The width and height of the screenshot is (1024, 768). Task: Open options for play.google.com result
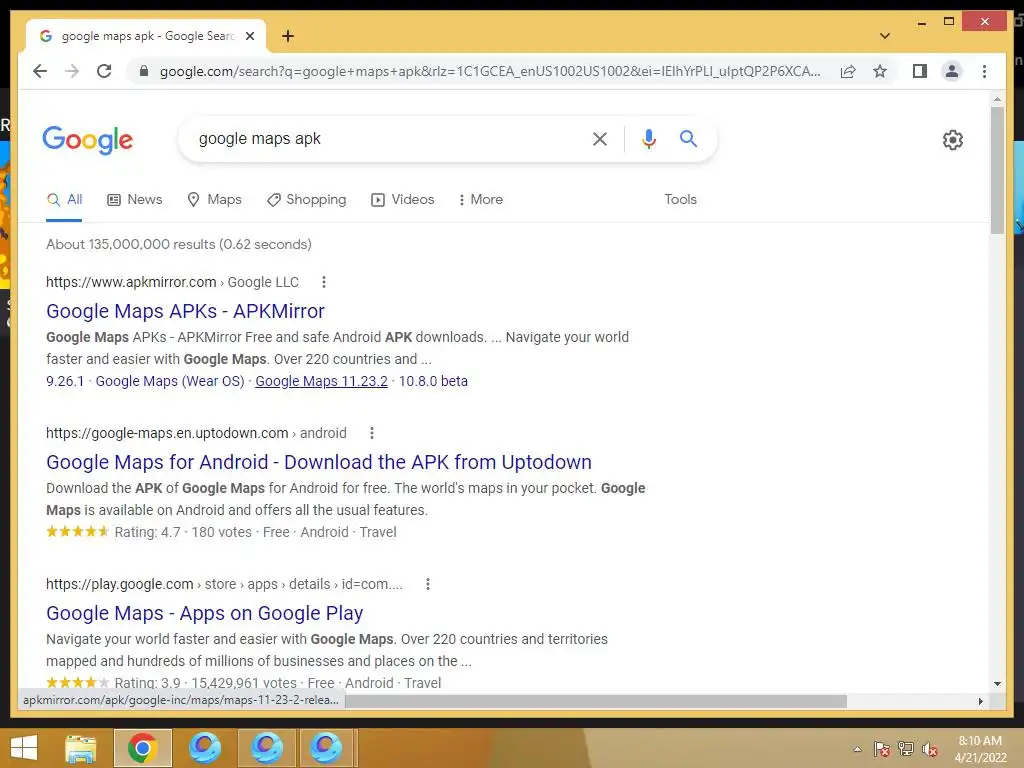tap(428, 584)
